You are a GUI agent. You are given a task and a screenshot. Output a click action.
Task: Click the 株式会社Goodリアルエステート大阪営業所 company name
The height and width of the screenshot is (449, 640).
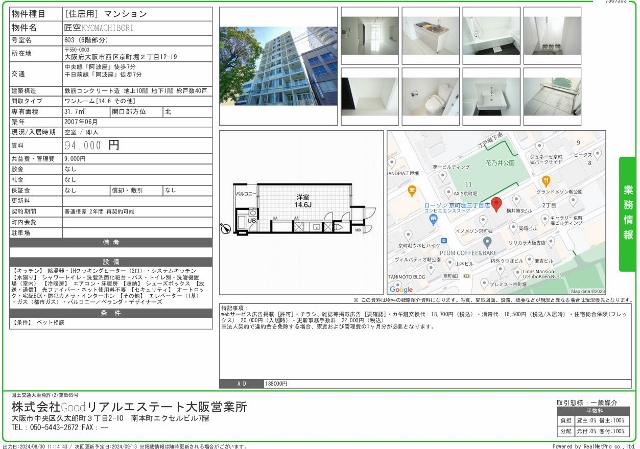(x=129, y=407)
